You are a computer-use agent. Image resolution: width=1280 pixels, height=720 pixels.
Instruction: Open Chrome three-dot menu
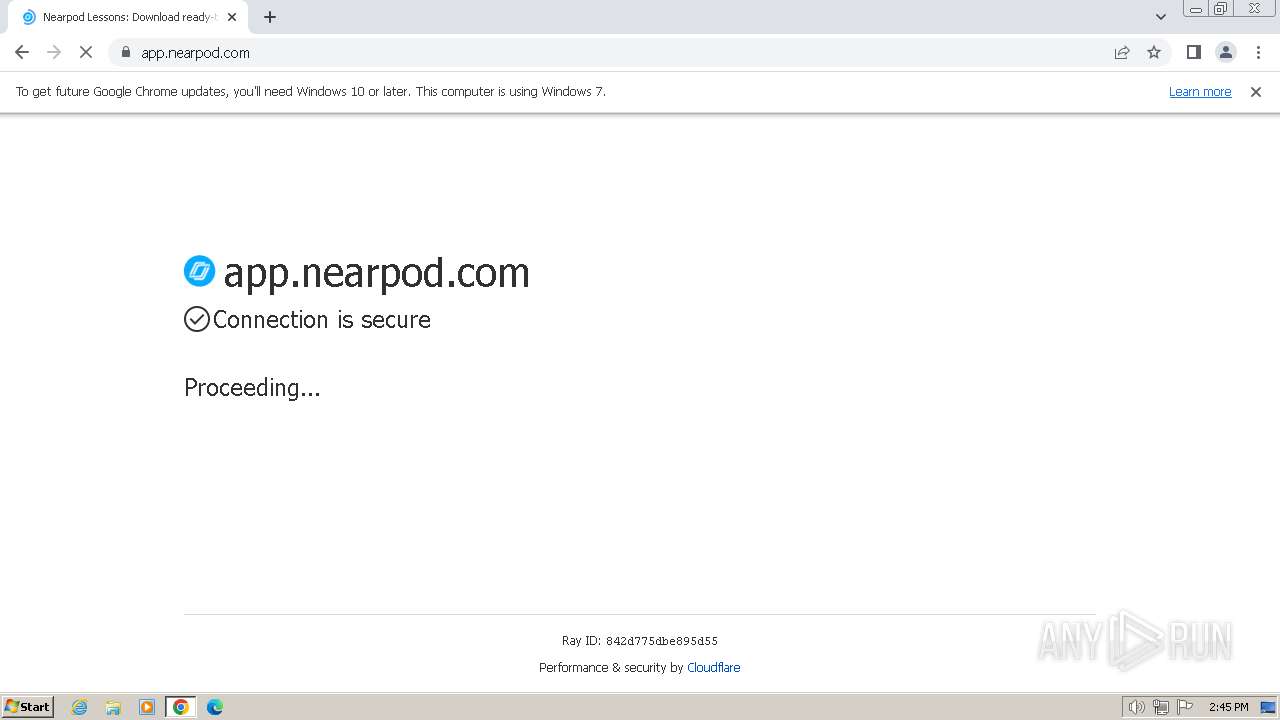point(1258,52)
